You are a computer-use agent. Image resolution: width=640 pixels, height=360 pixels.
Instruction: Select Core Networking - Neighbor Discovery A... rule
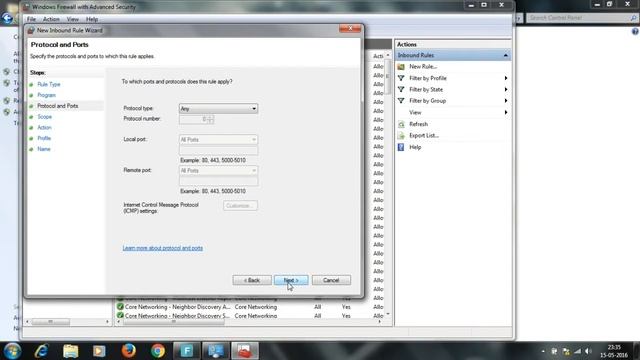click(178, 307)
